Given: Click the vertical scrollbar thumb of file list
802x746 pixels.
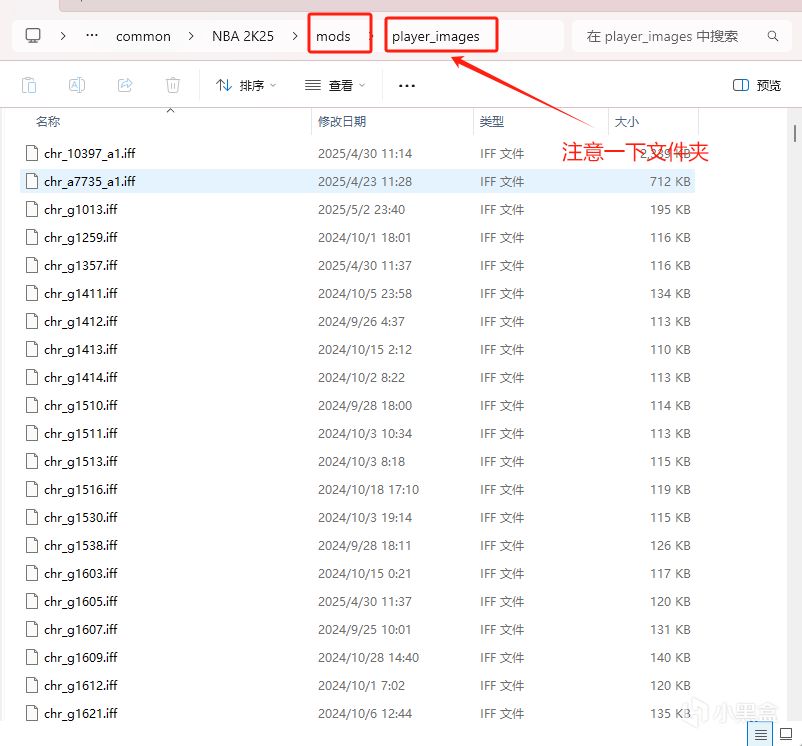Looking at the screenshot, I should coord(794,133).
